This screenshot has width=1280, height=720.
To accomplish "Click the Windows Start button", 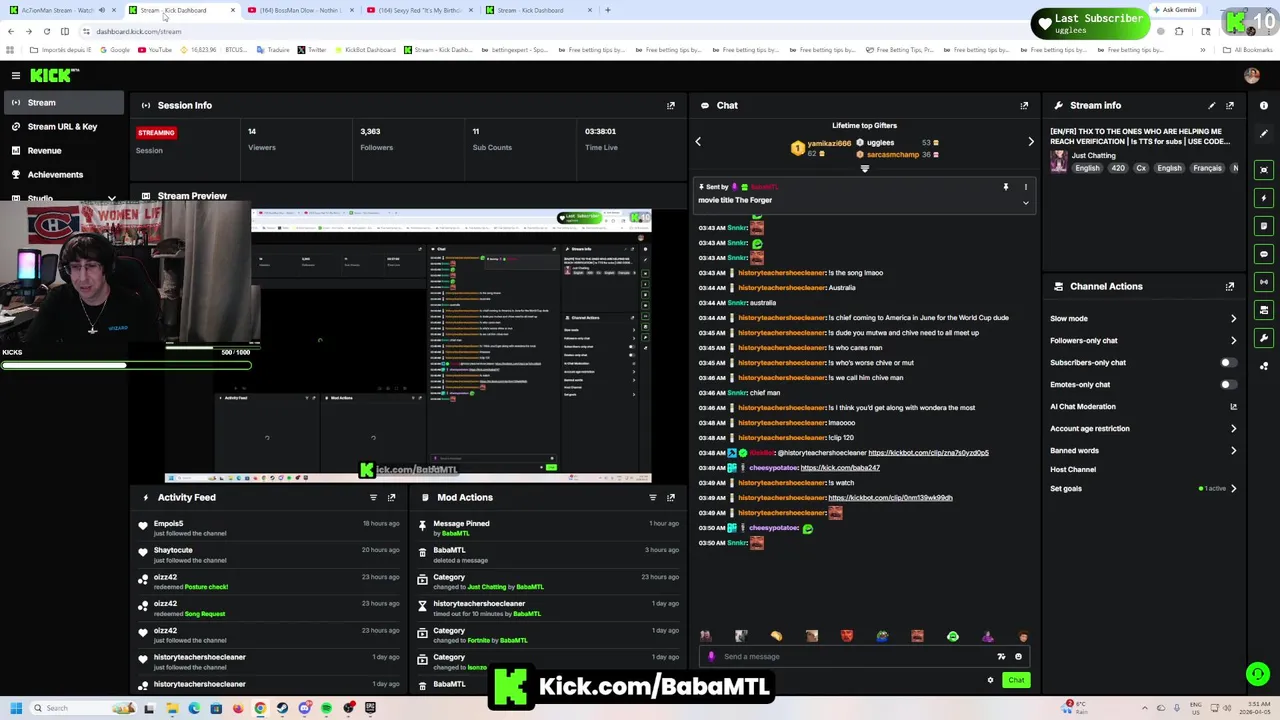I will click(14, 708).
